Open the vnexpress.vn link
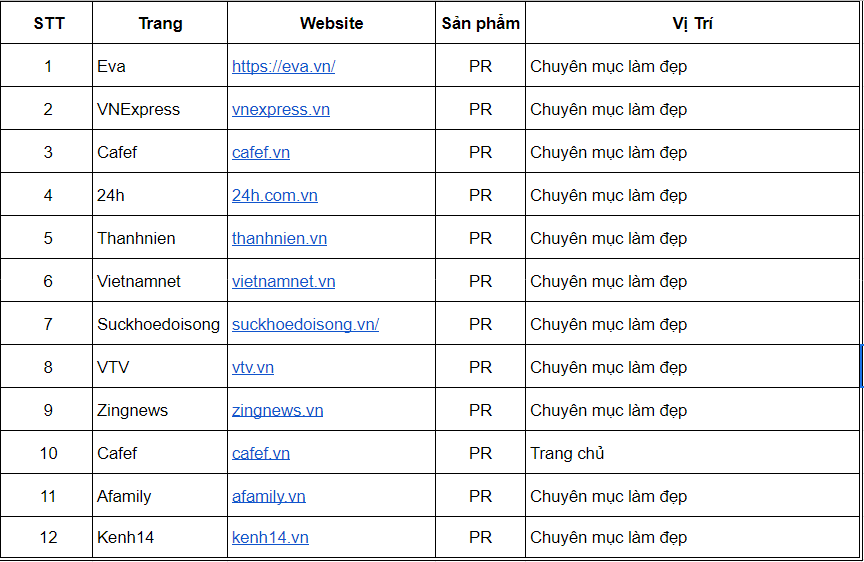 (x=280, y=109)
